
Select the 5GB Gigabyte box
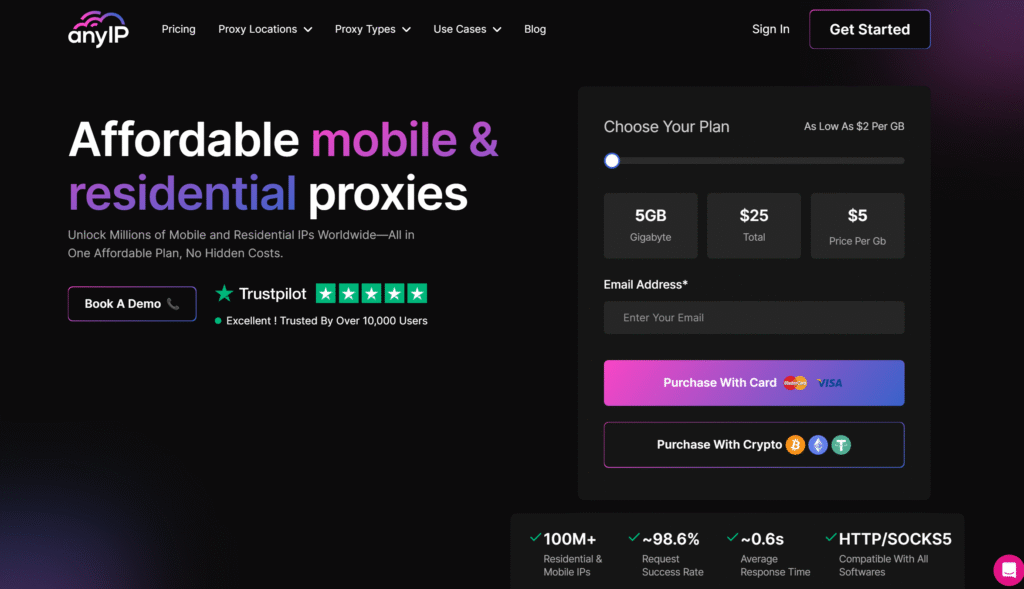(650, 225)
